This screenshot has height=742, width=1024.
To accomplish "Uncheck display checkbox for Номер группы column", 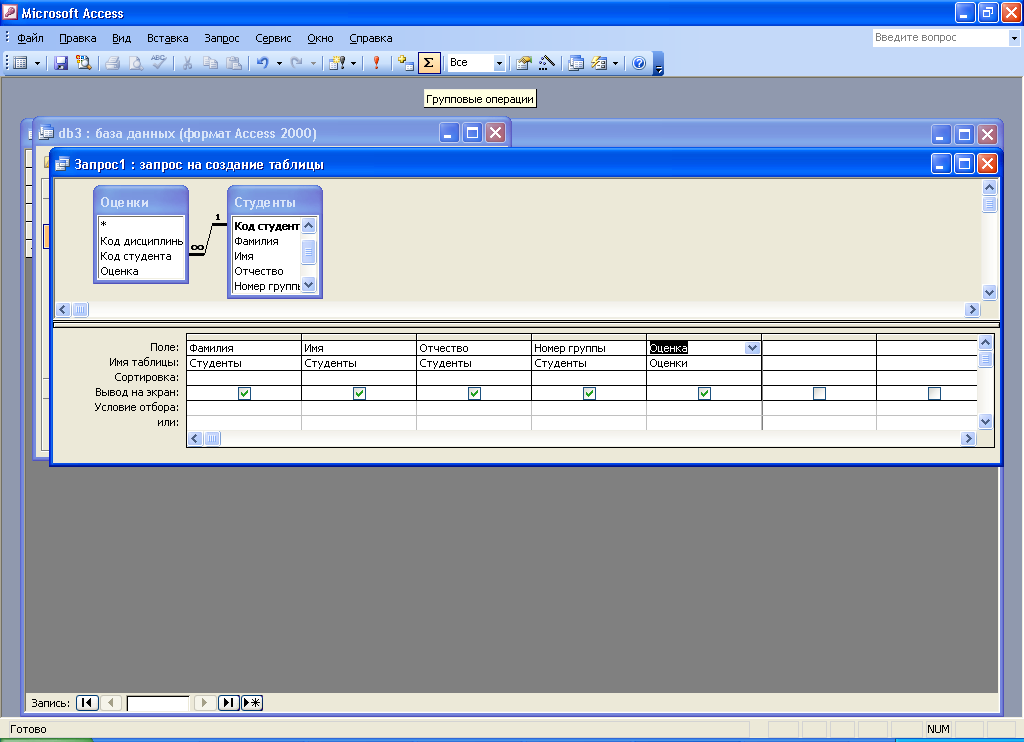I will coord(589,393).
